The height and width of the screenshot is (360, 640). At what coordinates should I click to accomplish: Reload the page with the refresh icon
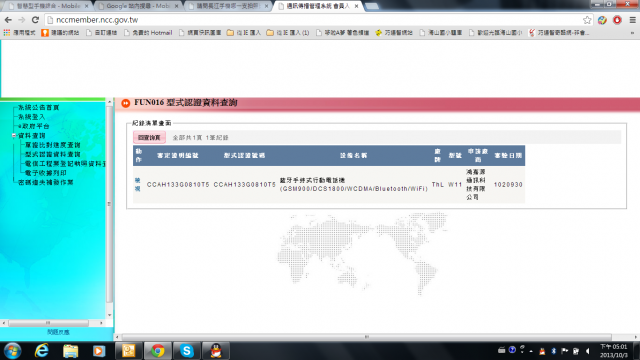coord(36,20)
